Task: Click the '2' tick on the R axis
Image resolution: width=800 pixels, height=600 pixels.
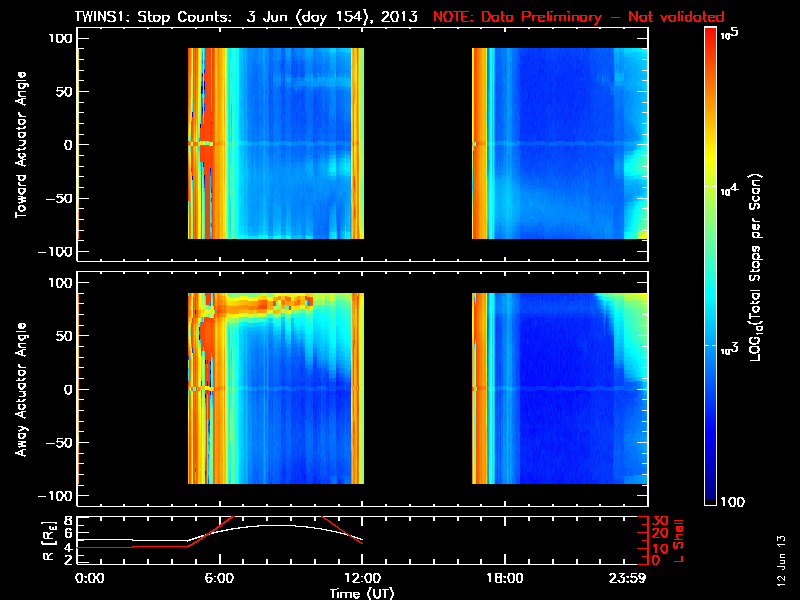Action: pos(68,560)
